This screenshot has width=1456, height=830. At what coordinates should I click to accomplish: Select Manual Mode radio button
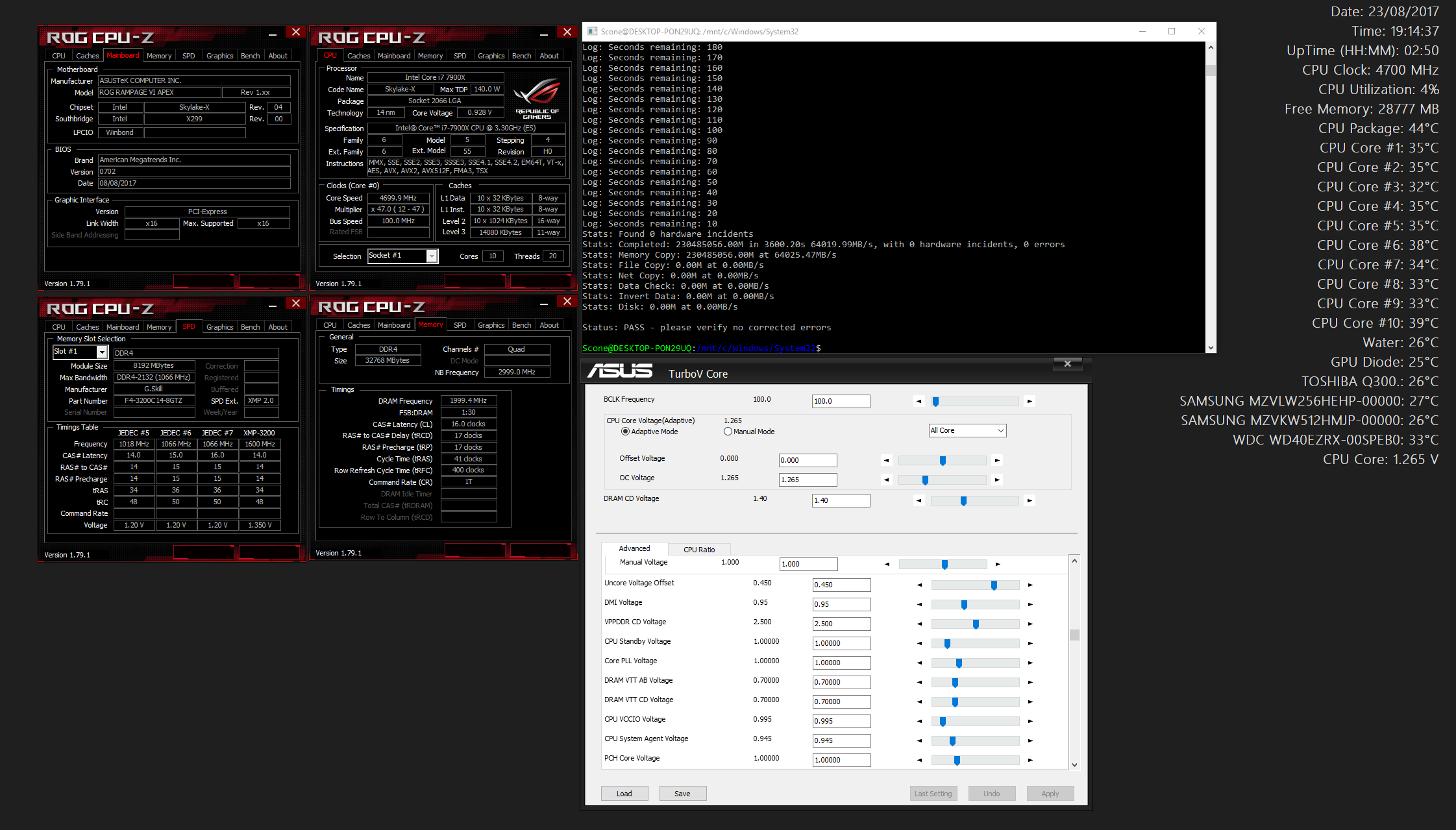tap(728, 432)
